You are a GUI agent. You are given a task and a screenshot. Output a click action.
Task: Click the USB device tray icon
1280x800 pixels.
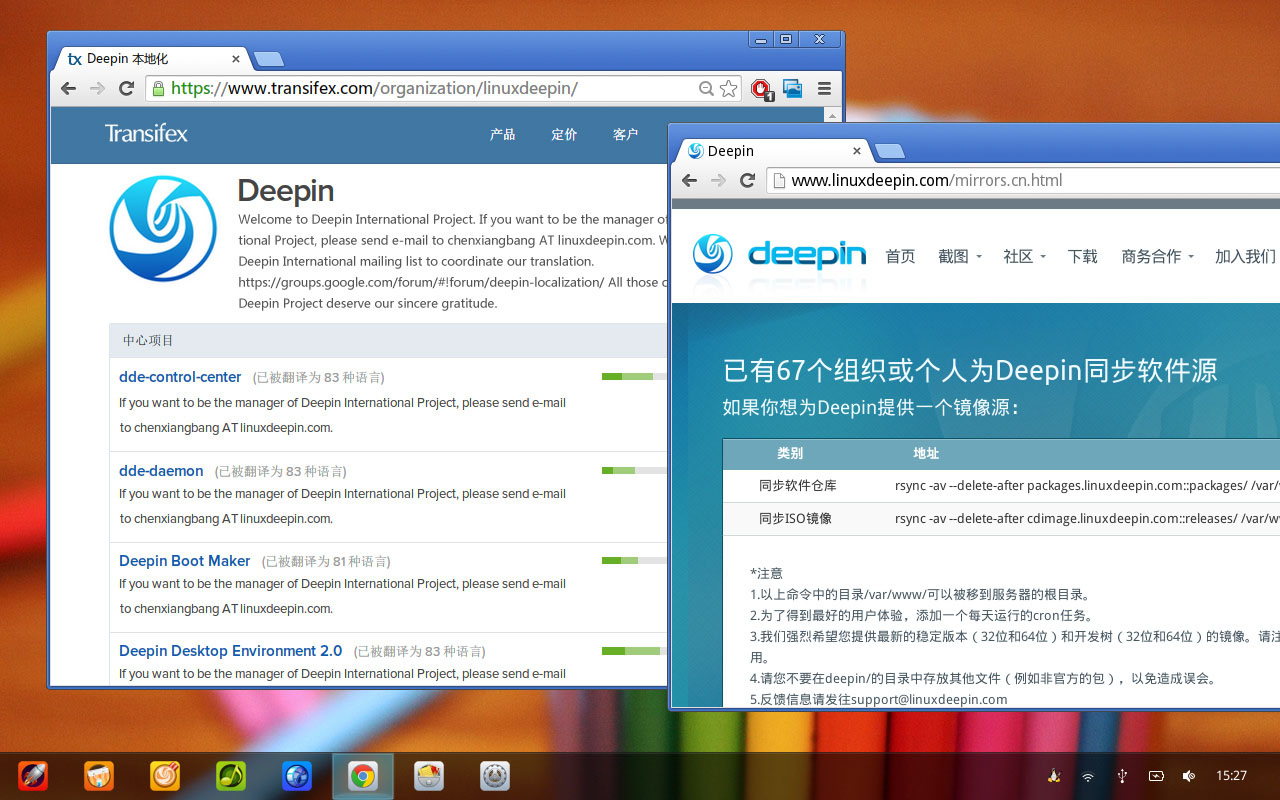[1122, 776]
